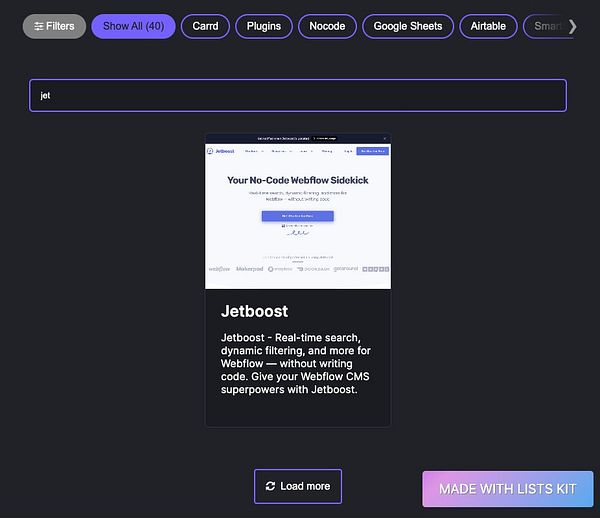Click the Jetboost card title

(254, 311)
